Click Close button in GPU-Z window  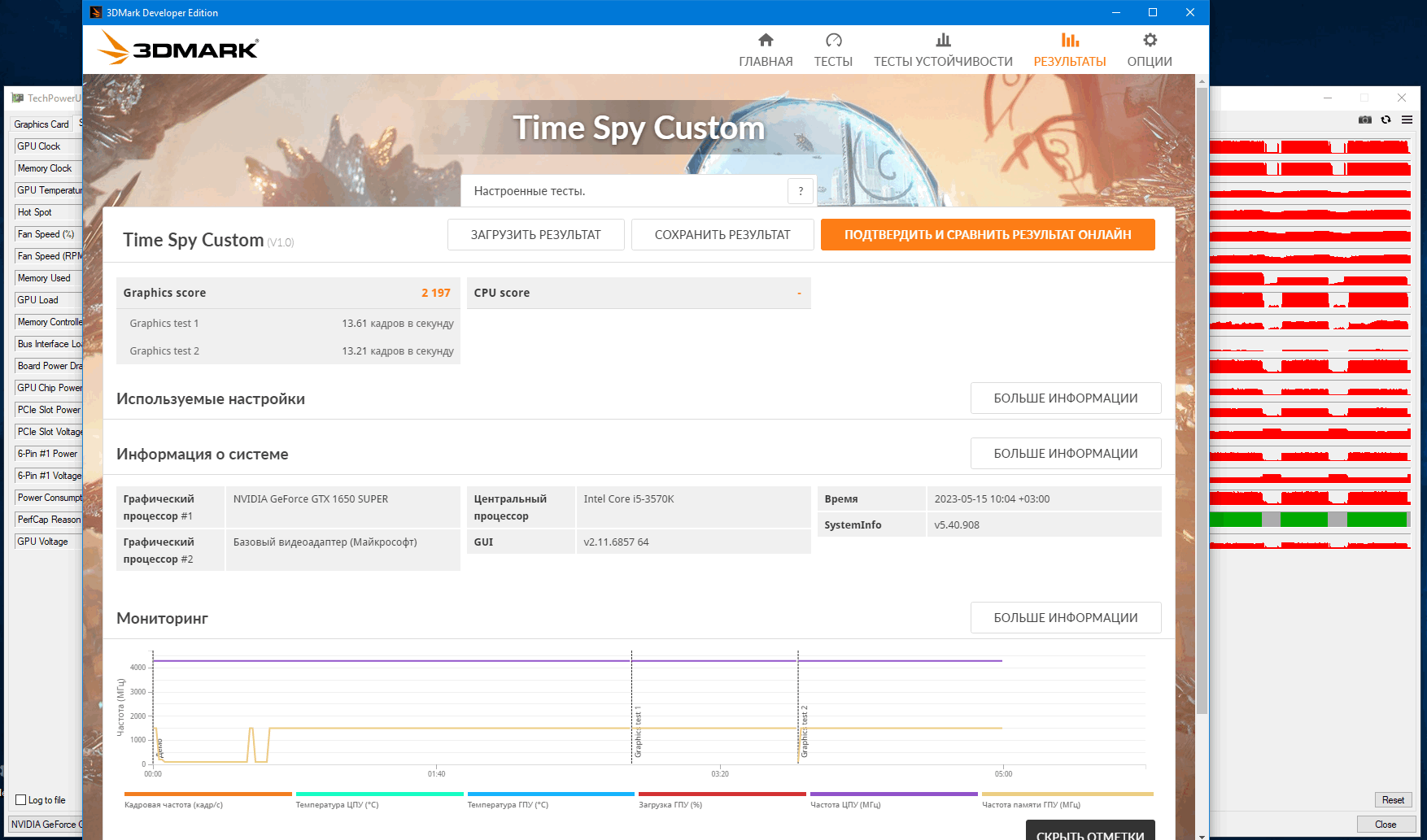[x=1385, y=825]
